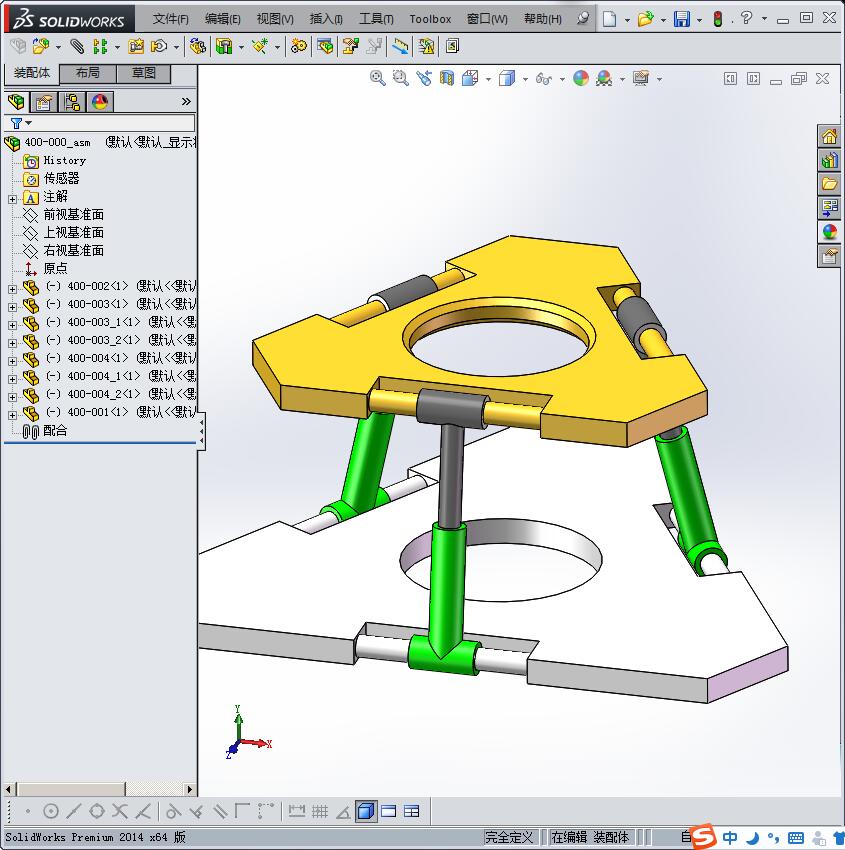The height and width of the screenshot is (850, 845).
Task: Click the Sogou input method S icon
Action: 703,836
